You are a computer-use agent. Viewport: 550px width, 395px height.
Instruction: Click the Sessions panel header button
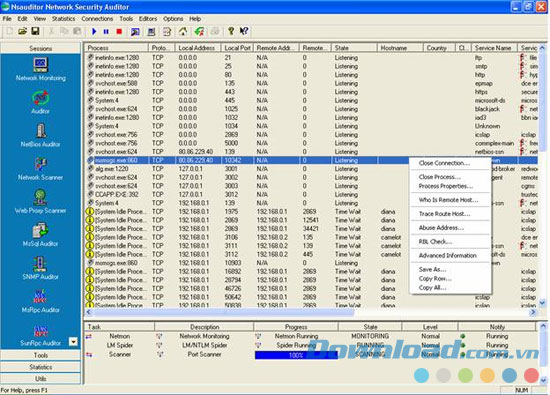coord(41,48)
